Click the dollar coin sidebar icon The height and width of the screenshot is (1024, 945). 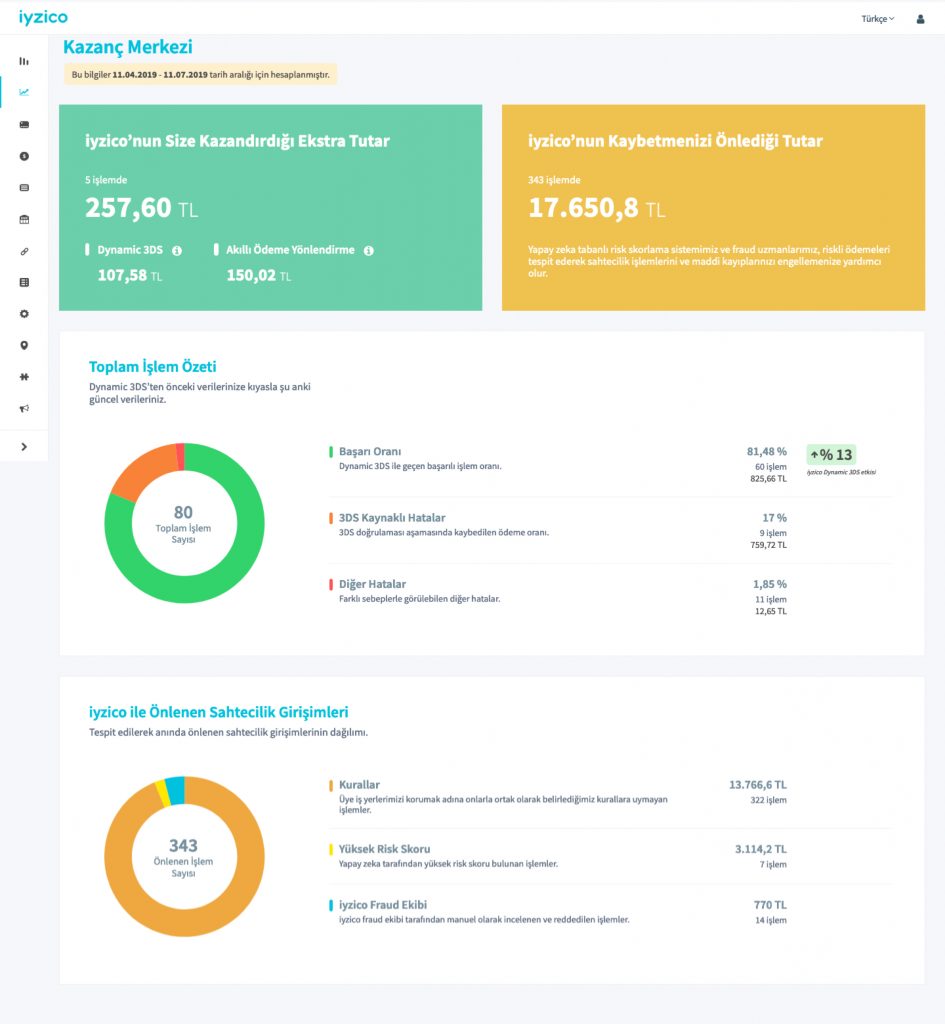24,156
